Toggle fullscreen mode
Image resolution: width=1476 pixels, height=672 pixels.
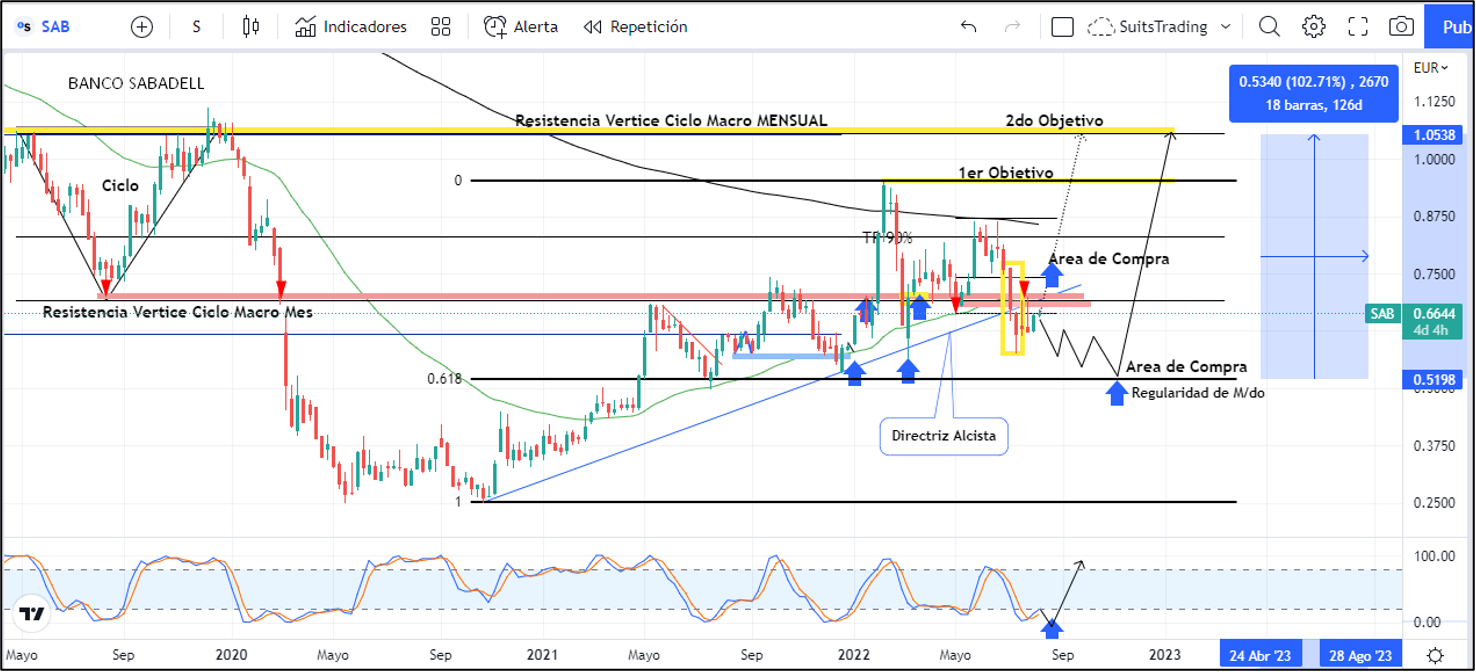1358,27
